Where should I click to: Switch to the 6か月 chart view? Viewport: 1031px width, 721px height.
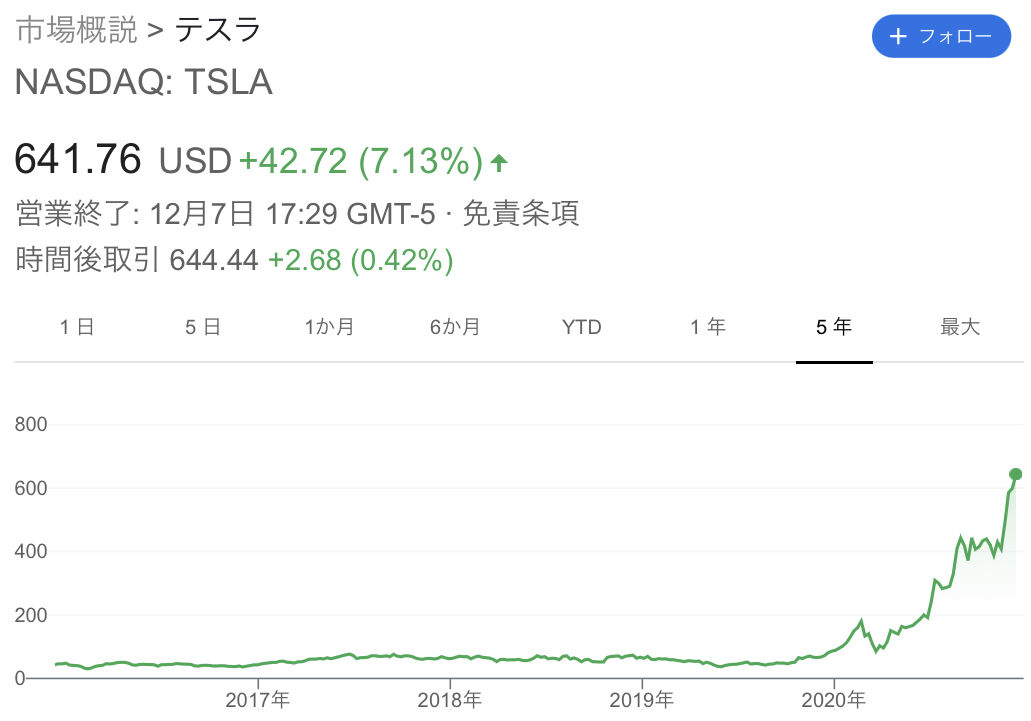[x=456, y=327]
